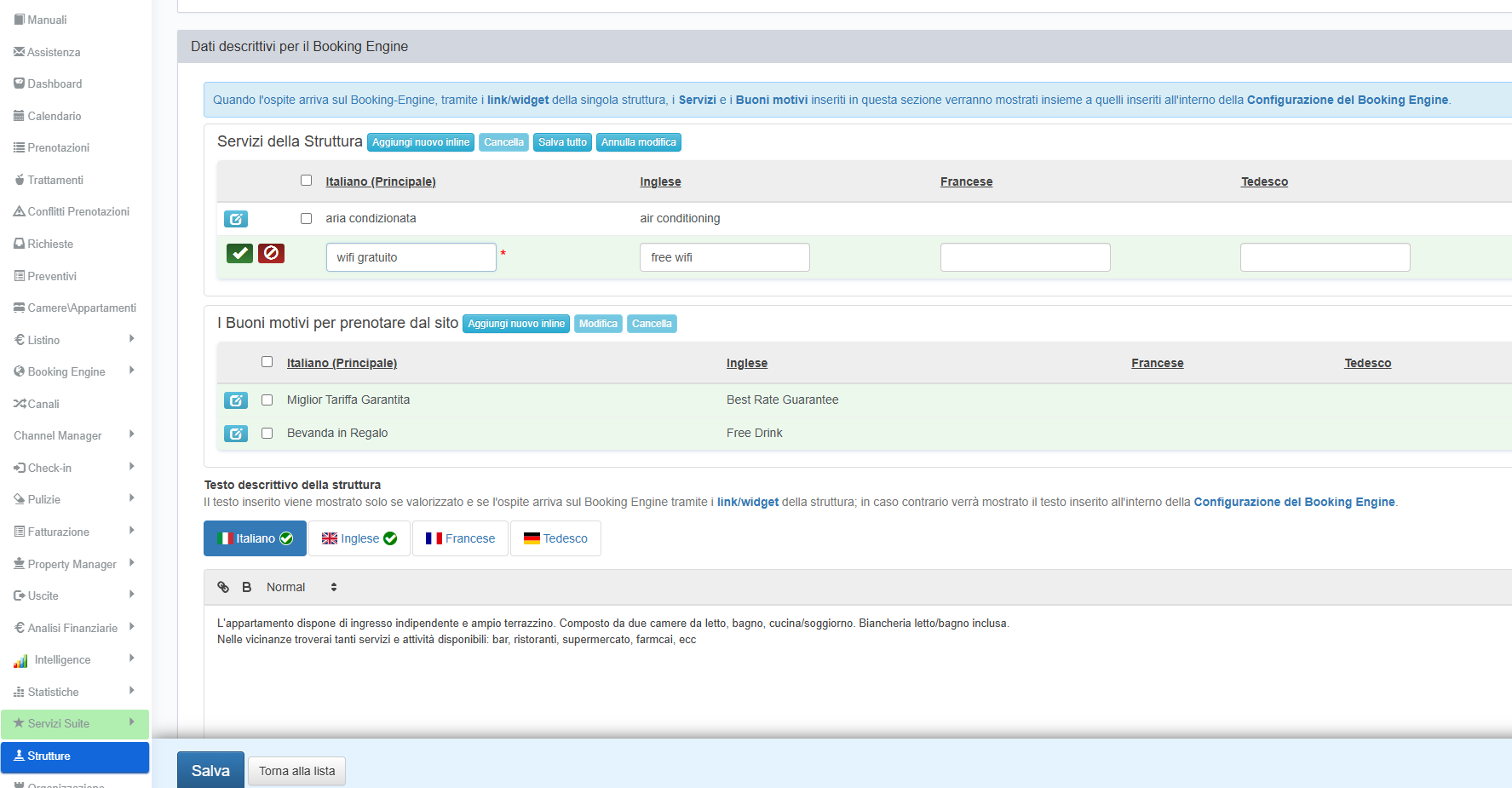Cancel inline edit with red ban icon
Viewport: 1512px width, 788px height.
click(x=271, y=253)
